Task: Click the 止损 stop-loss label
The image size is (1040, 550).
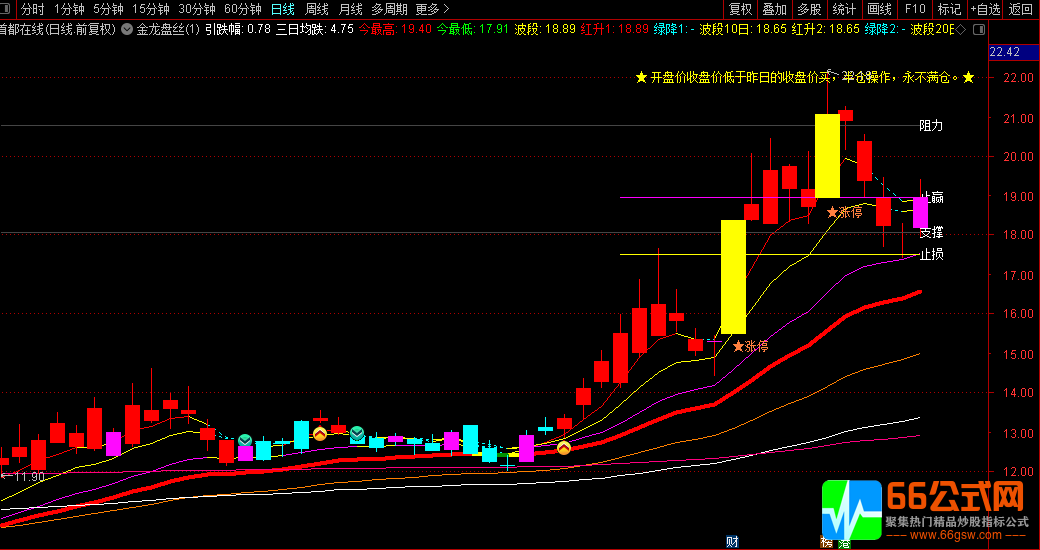Action: pos(931,254)
